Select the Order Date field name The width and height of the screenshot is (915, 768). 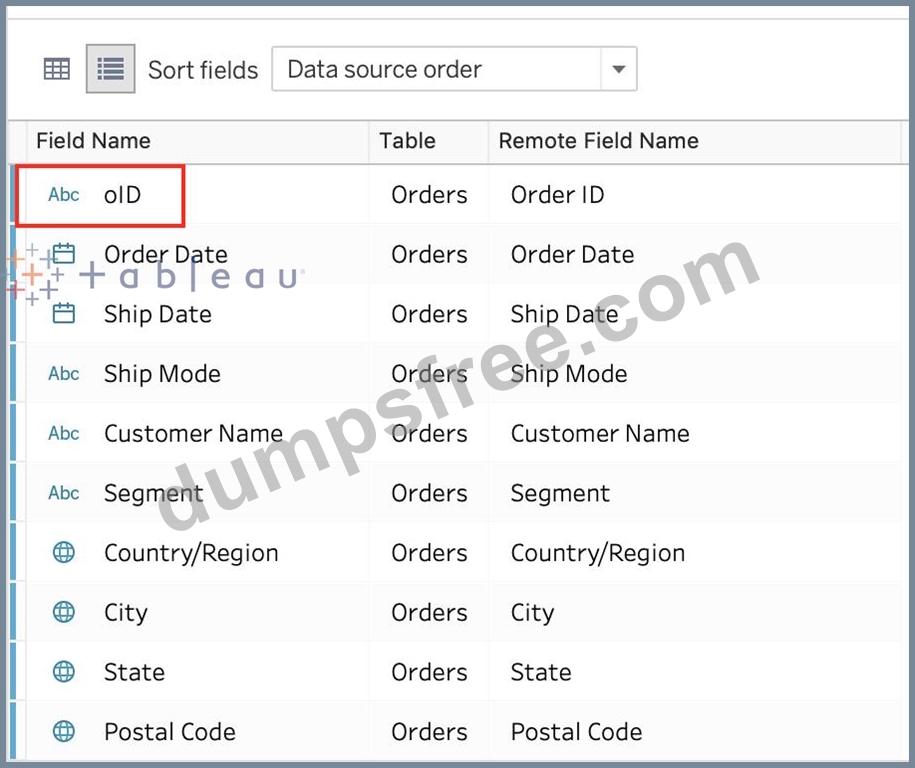pos(166,254)
